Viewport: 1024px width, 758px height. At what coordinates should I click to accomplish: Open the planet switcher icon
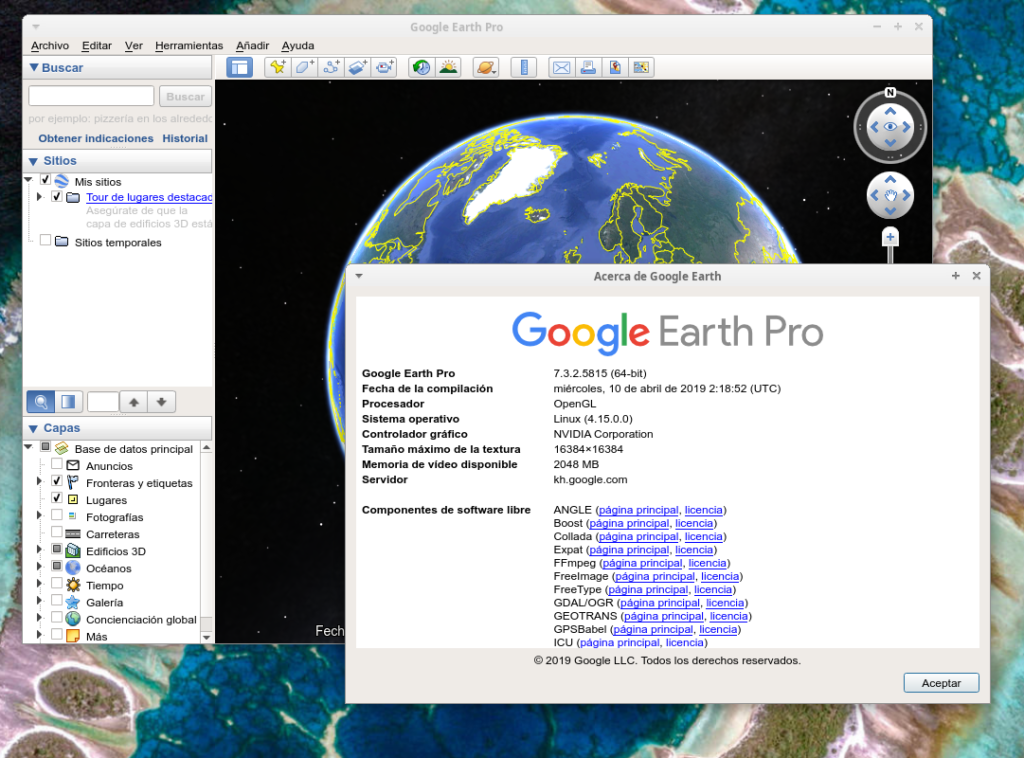486,67
